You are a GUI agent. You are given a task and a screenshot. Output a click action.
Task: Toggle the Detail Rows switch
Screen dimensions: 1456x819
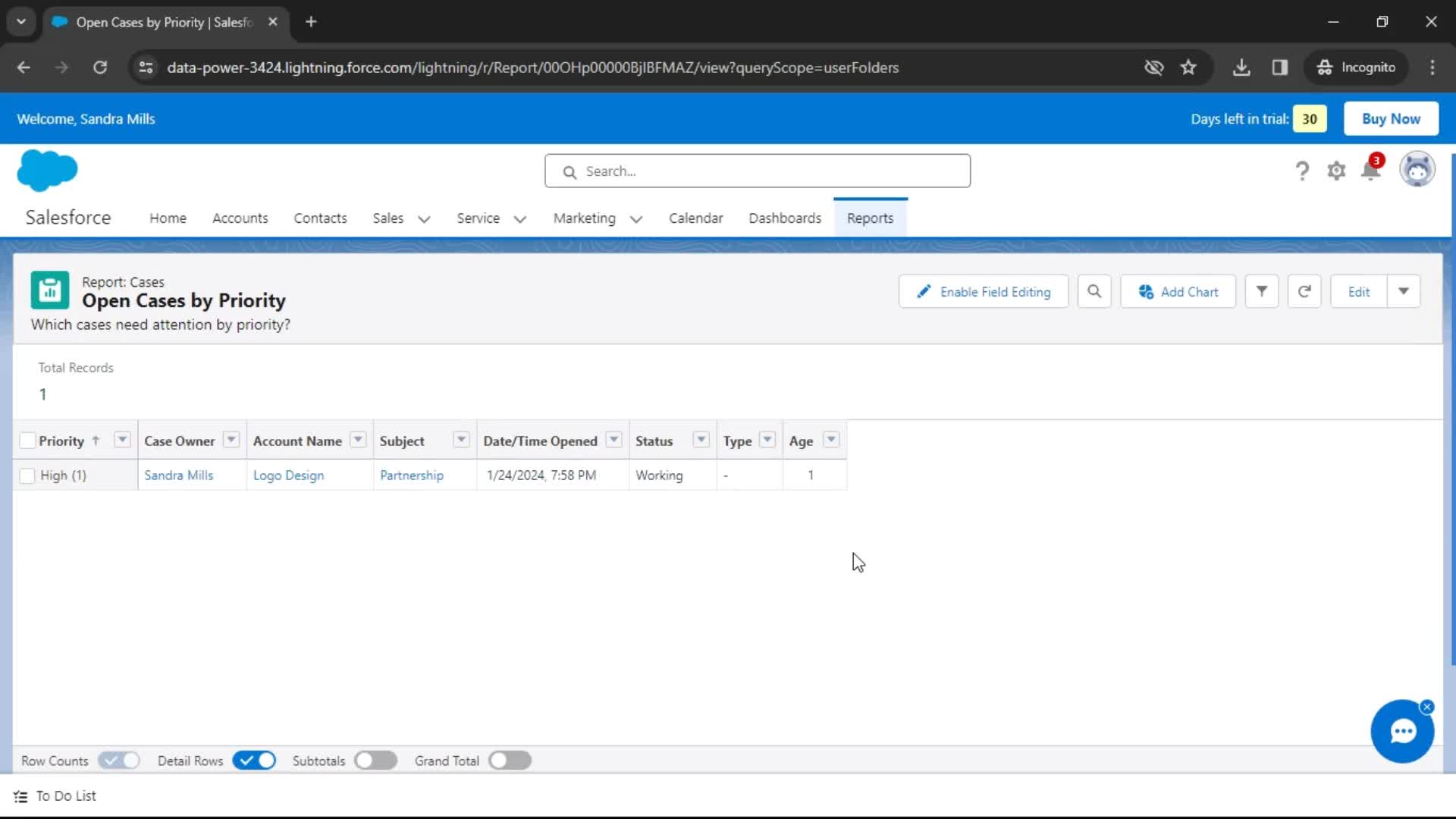tap(254, 761)
